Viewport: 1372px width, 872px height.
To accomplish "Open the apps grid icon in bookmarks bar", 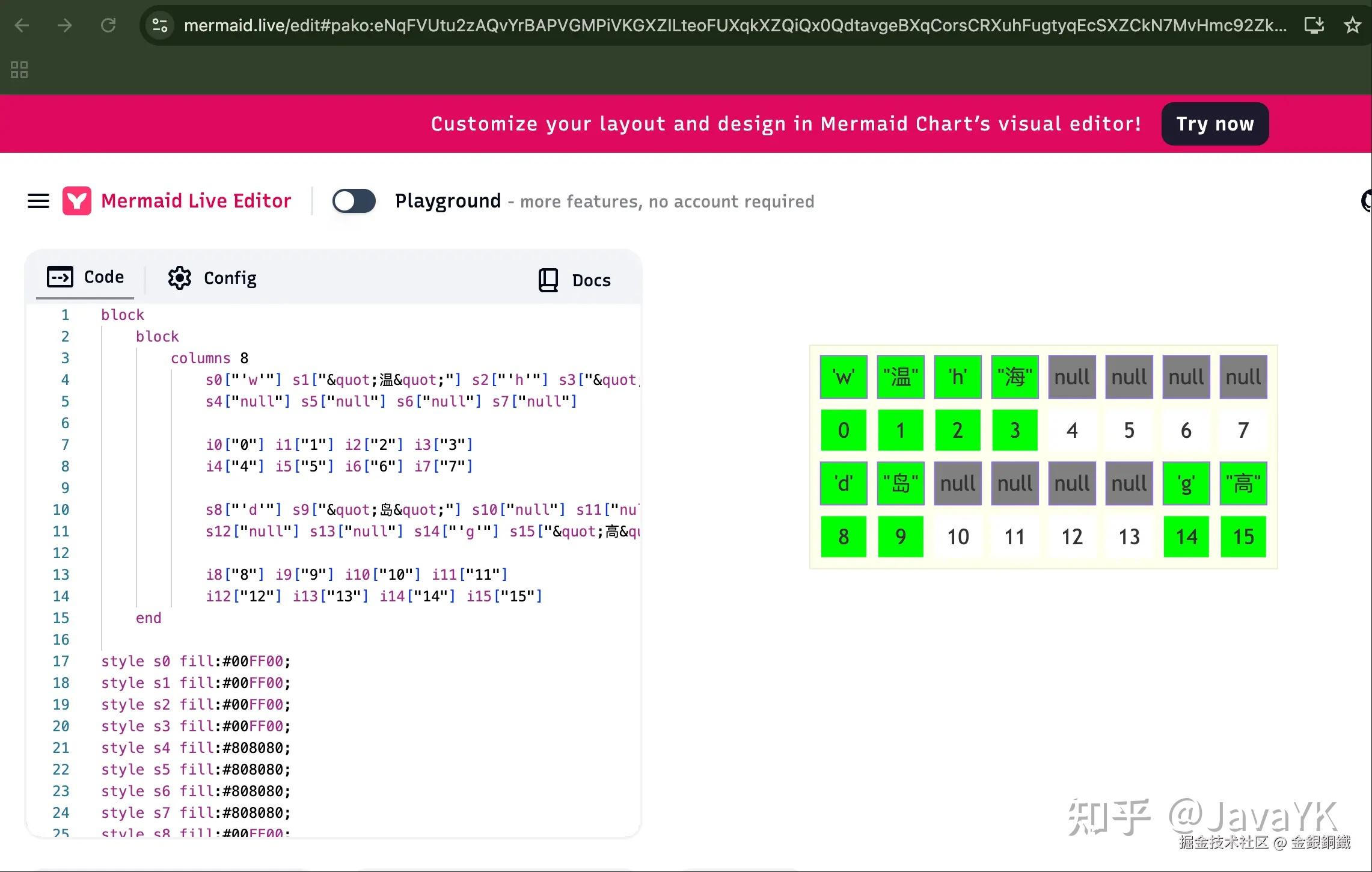I will [x=19, y=70].
